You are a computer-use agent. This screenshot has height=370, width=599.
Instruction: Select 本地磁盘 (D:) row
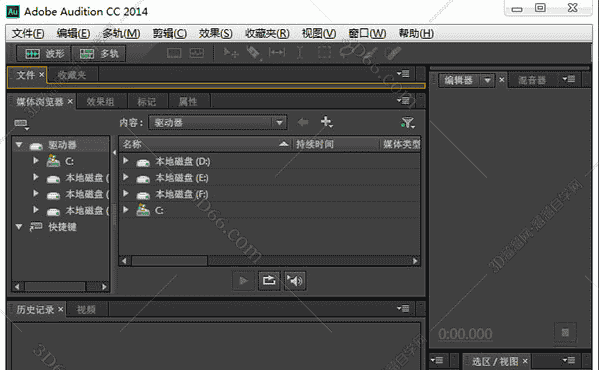[270, 161]
